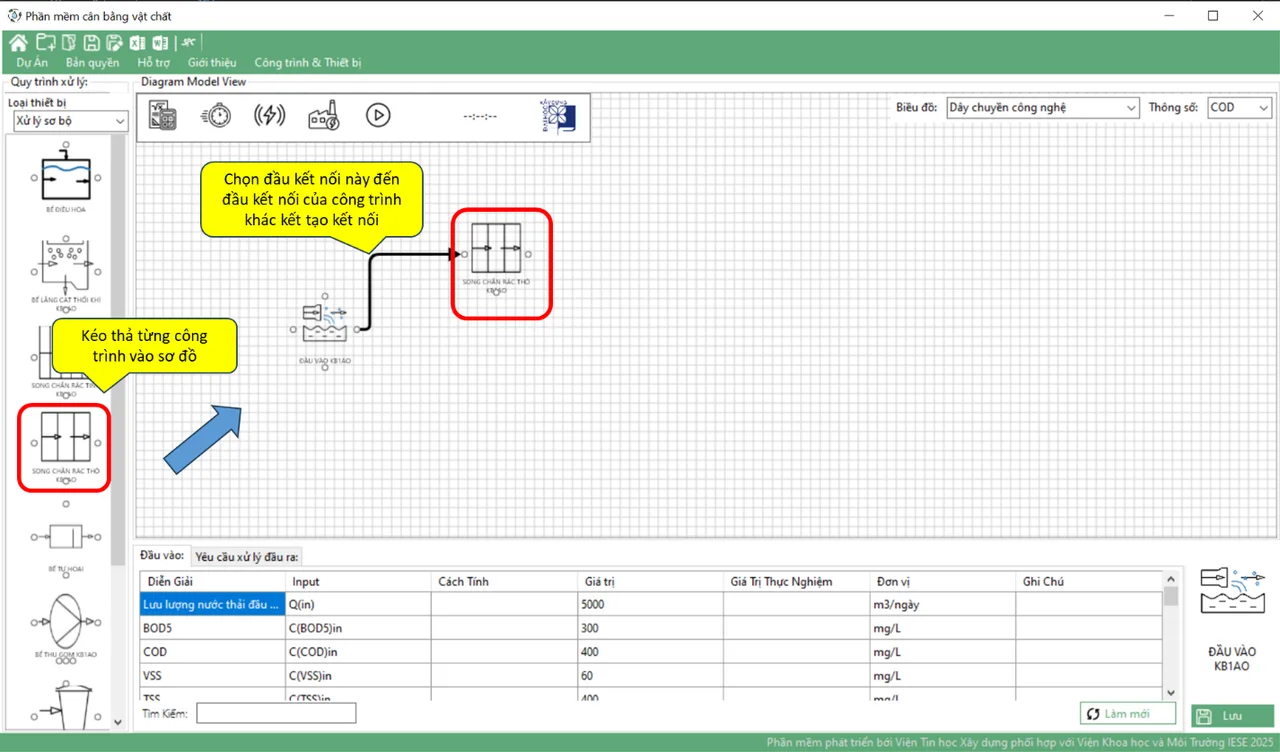The image size is (1280, 752).
Task: Open the Biểu đồ dropdown
Action: pos(1043,107)
